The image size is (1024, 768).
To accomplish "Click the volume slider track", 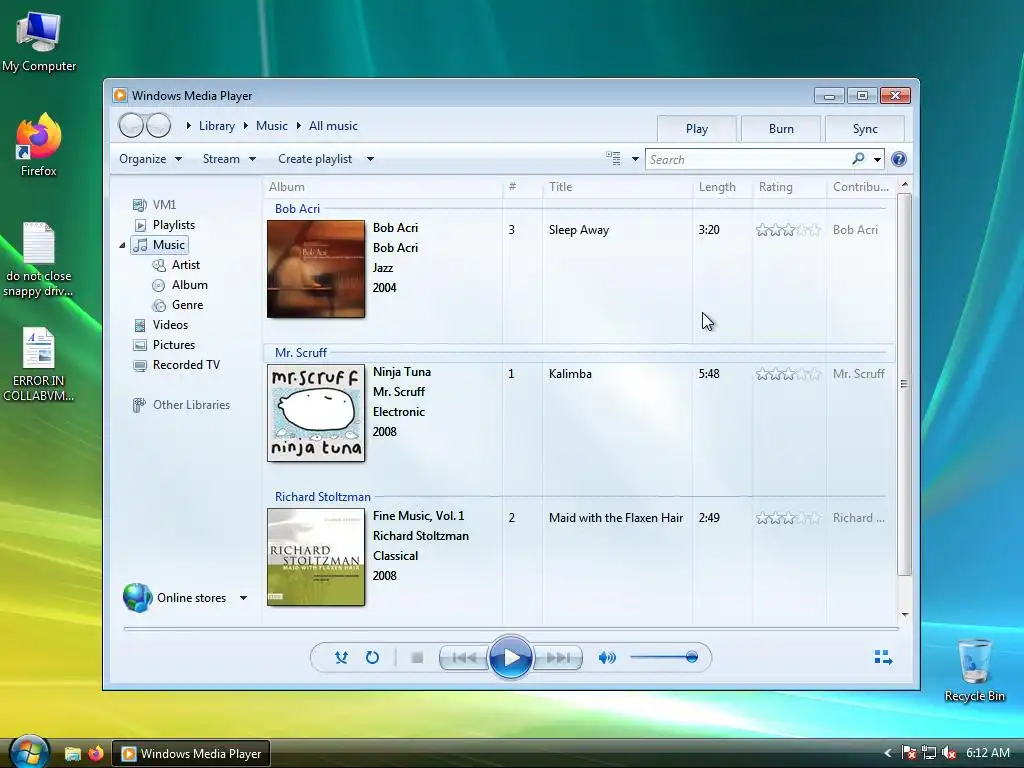I will [664, 658].
